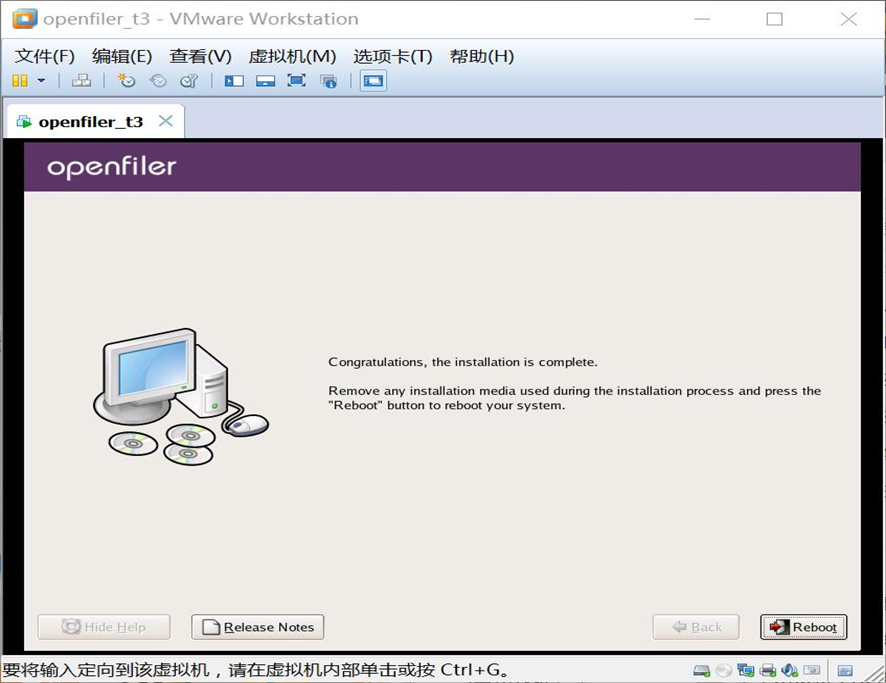
Task: Revert to the previous snapshot
Action: [158, 81]
